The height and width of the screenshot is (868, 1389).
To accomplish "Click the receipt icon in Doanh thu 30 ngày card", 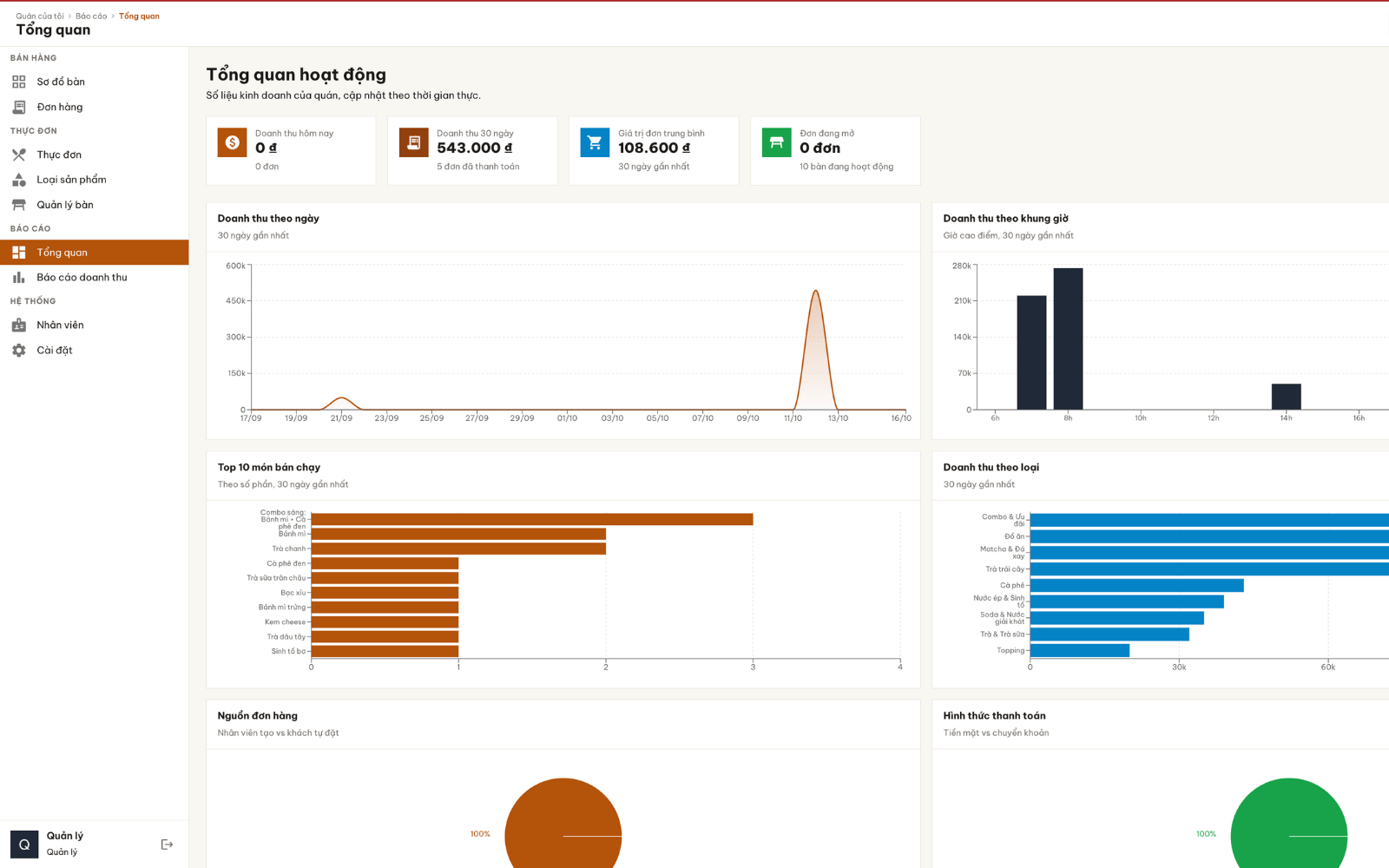I will tap(414, 142).
